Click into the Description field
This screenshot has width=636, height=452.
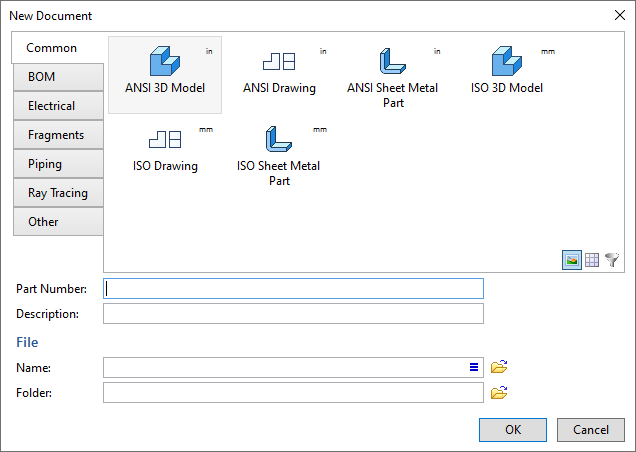pyautogui.click(x=293, y=314)
